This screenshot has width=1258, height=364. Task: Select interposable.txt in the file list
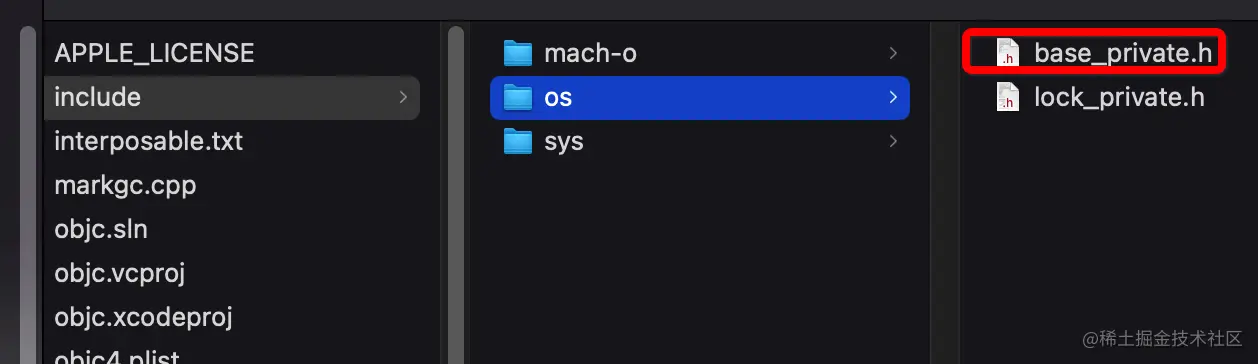[x=148, y=141]
